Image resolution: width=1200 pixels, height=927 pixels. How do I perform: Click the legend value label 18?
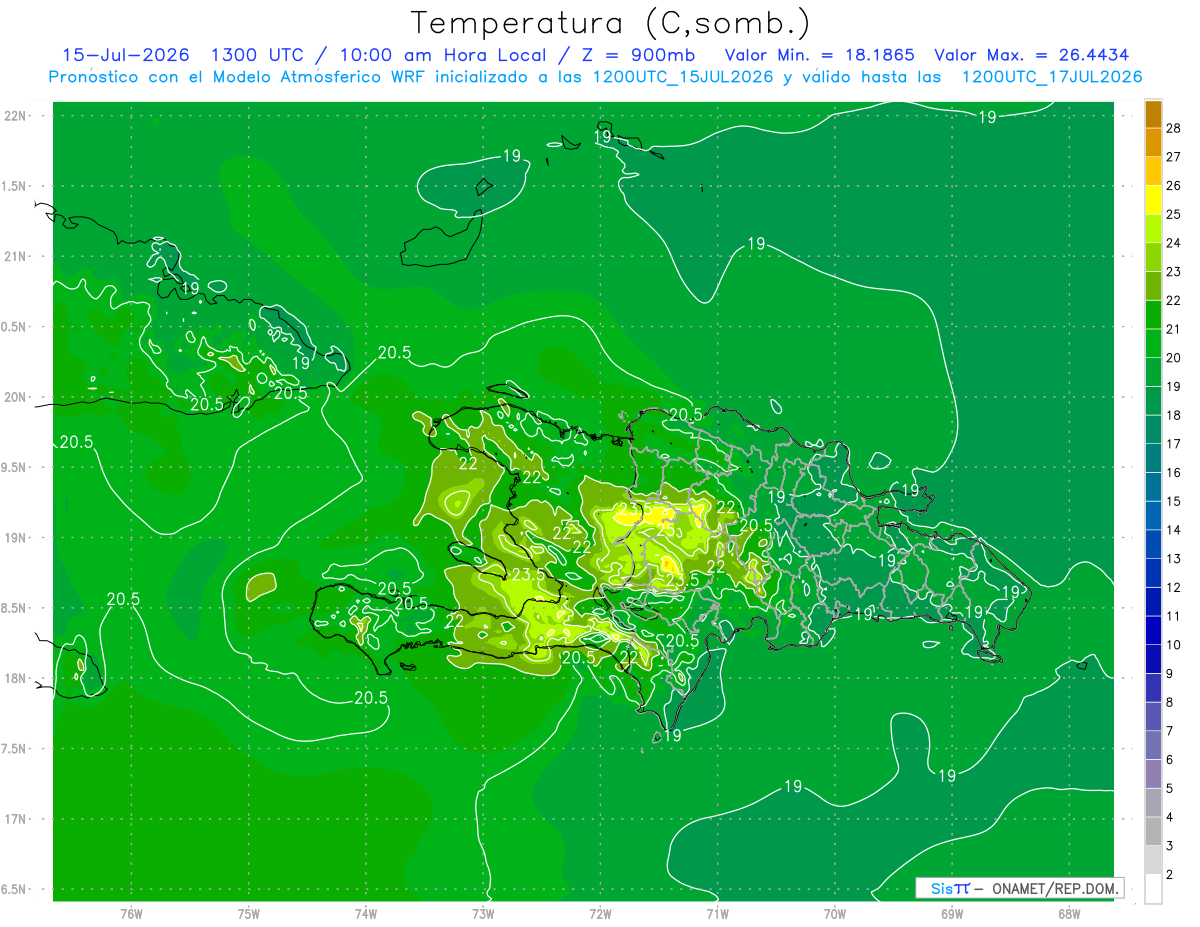[1174, 415]
